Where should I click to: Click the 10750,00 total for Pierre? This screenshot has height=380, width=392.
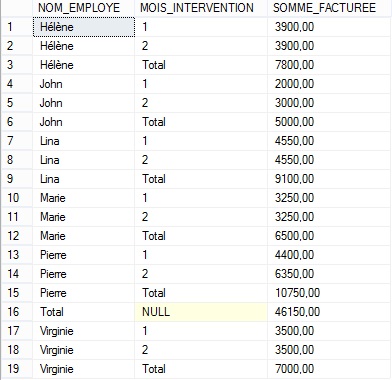[x=329, y=293]
